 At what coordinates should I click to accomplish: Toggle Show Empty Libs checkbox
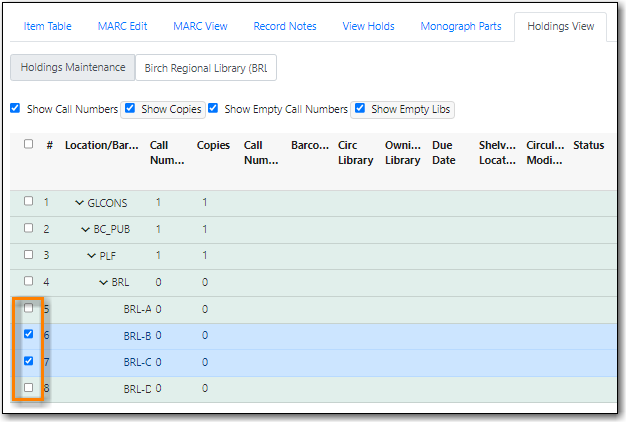pyautogui.click(x=361, y=108)
